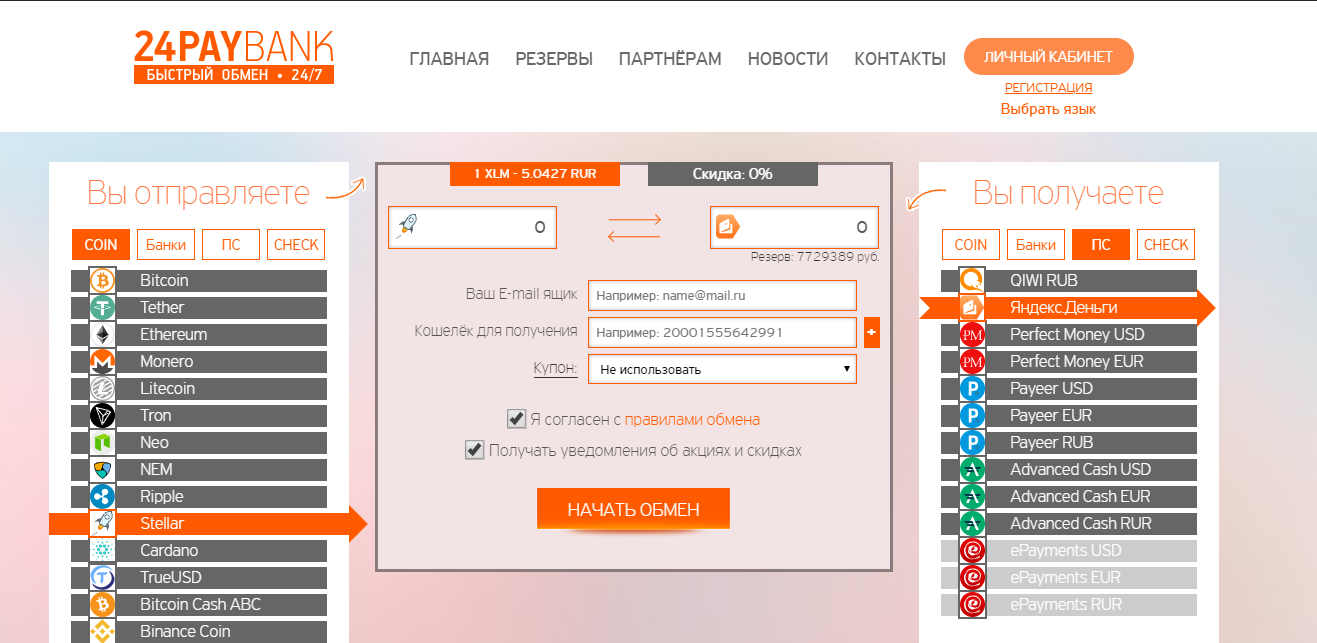Select Банки tab under Вы получаете
This screenshot has height=643, width=1317.
(x=1036, y=244)
